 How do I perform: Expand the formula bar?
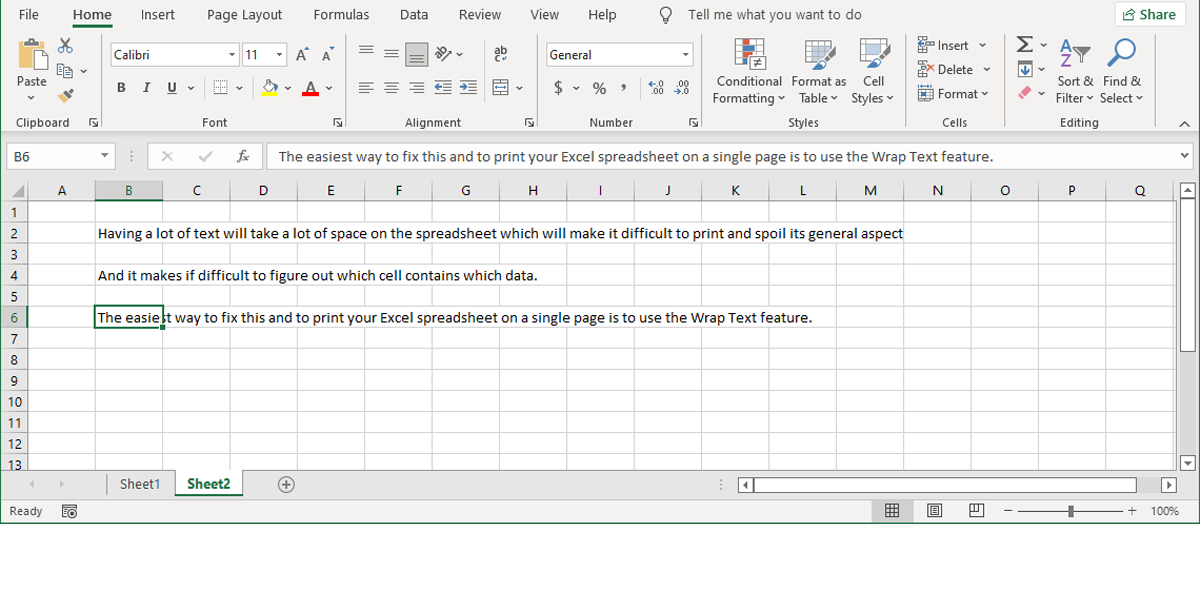point(1185,157)
